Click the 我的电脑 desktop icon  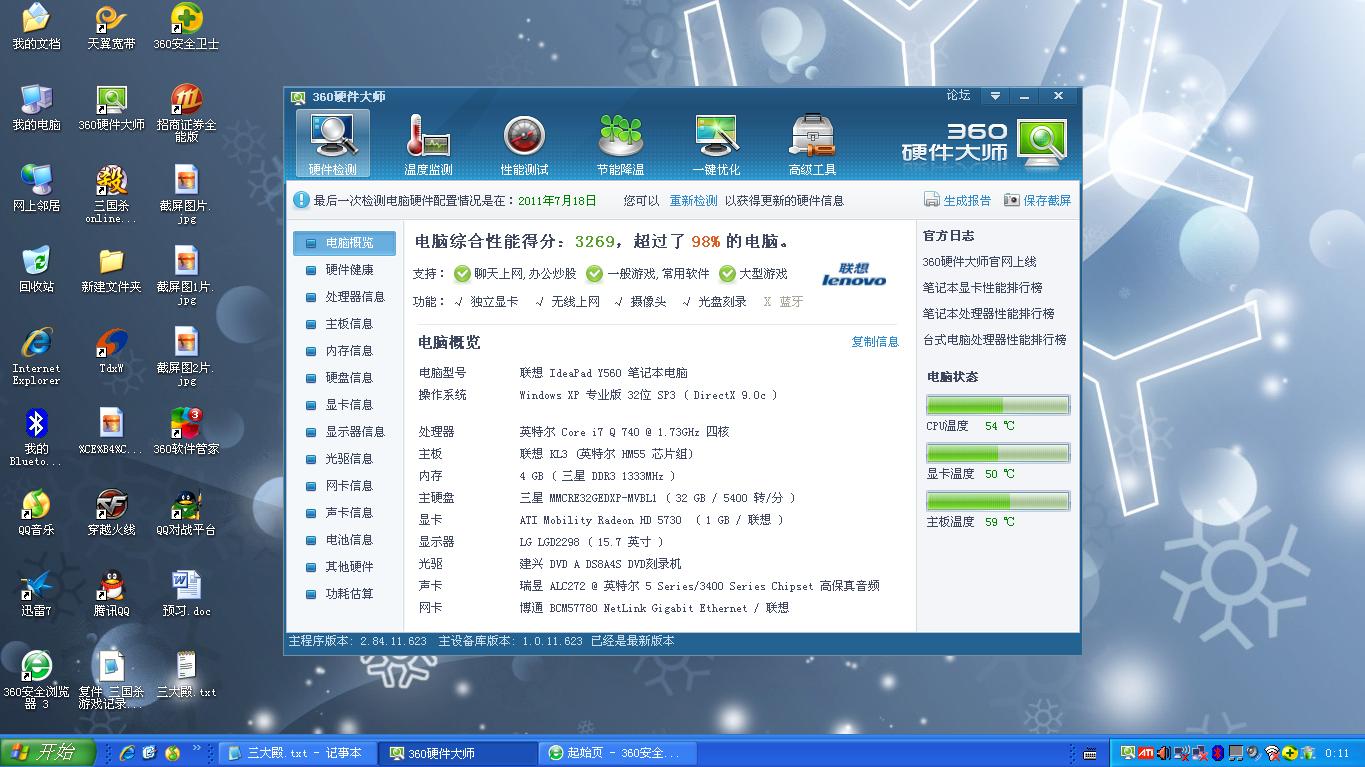(36, 108)
